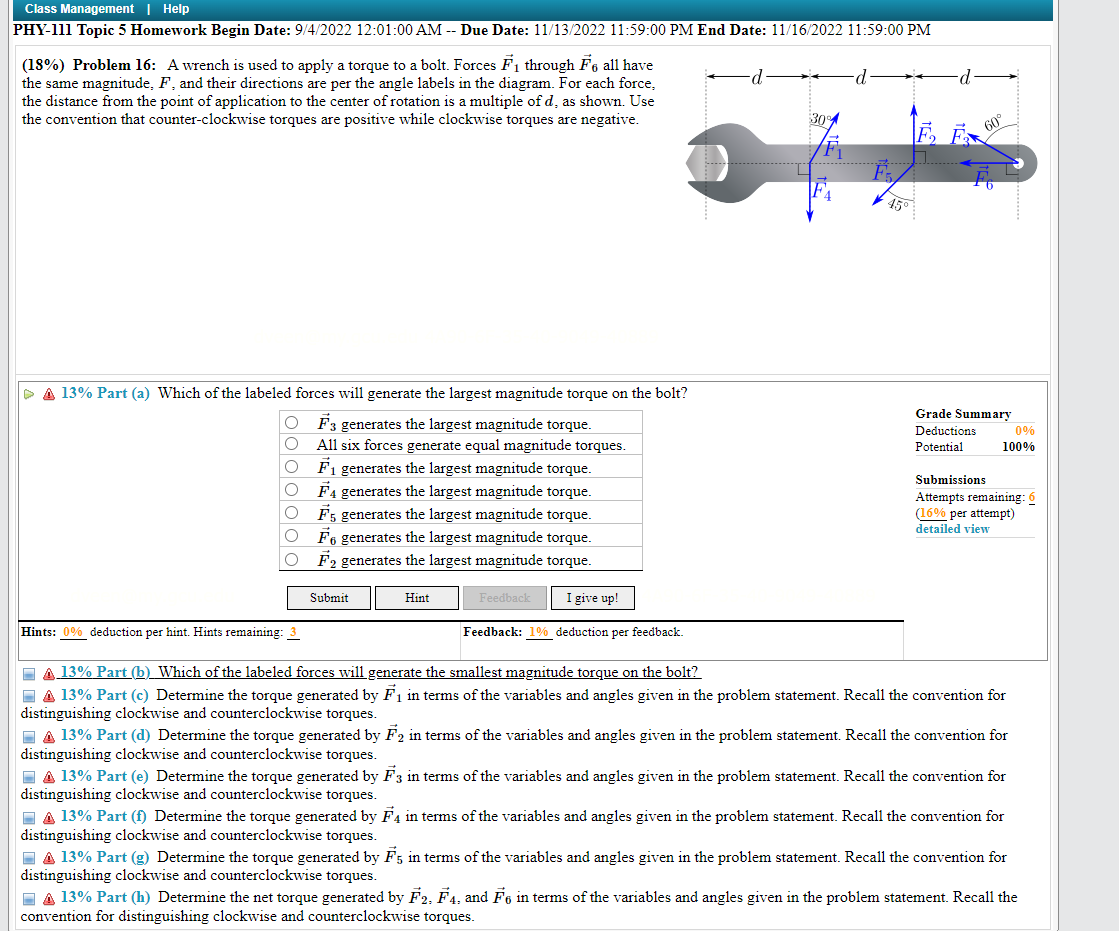Click warning triangle icon for Part (b)
This screenshot has height=931, width=1119.
pyautogui.click(x=49, y=673)
